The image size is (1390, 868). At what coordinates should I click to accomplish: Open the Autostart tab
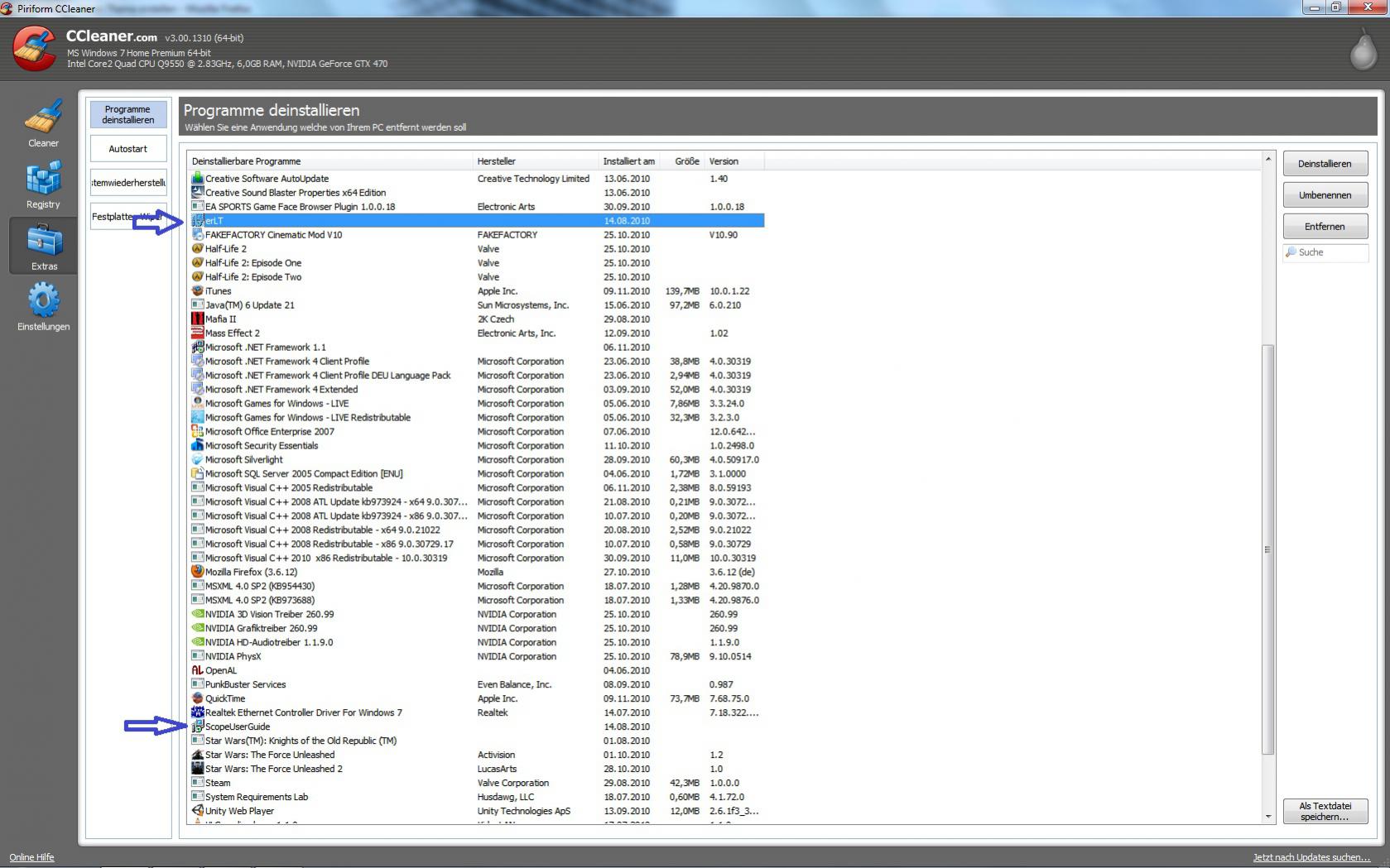128,149
